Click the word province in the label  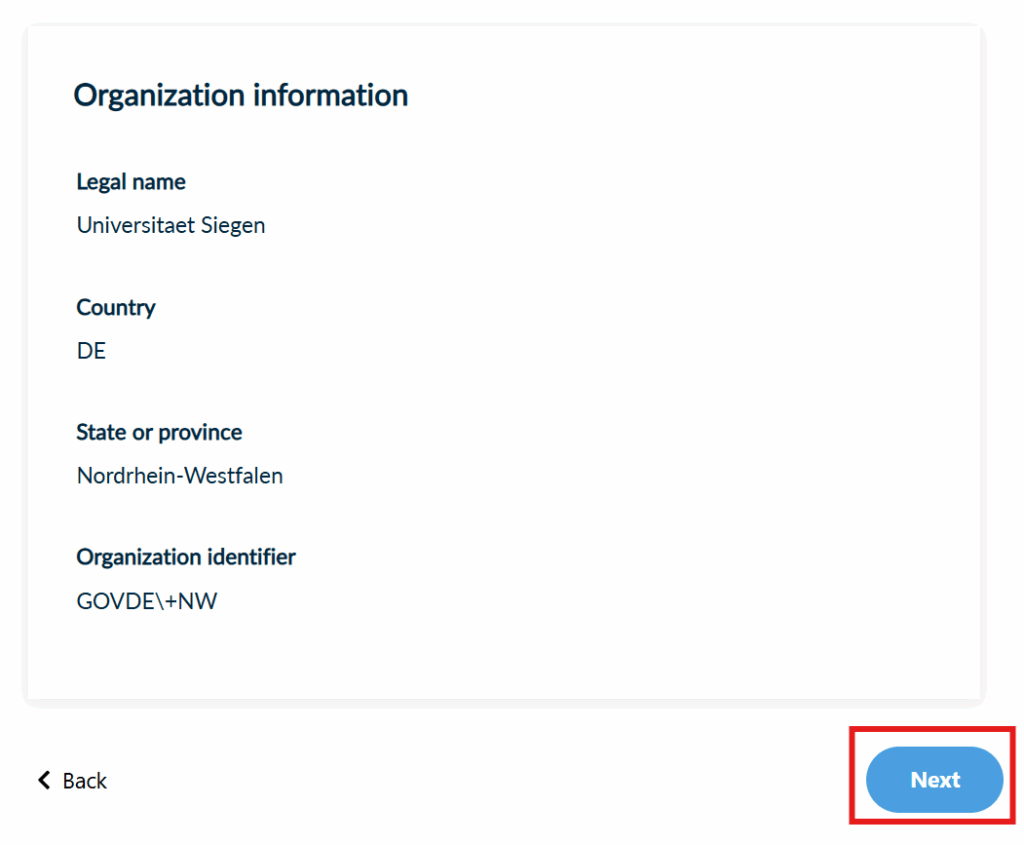pos(200,432)
